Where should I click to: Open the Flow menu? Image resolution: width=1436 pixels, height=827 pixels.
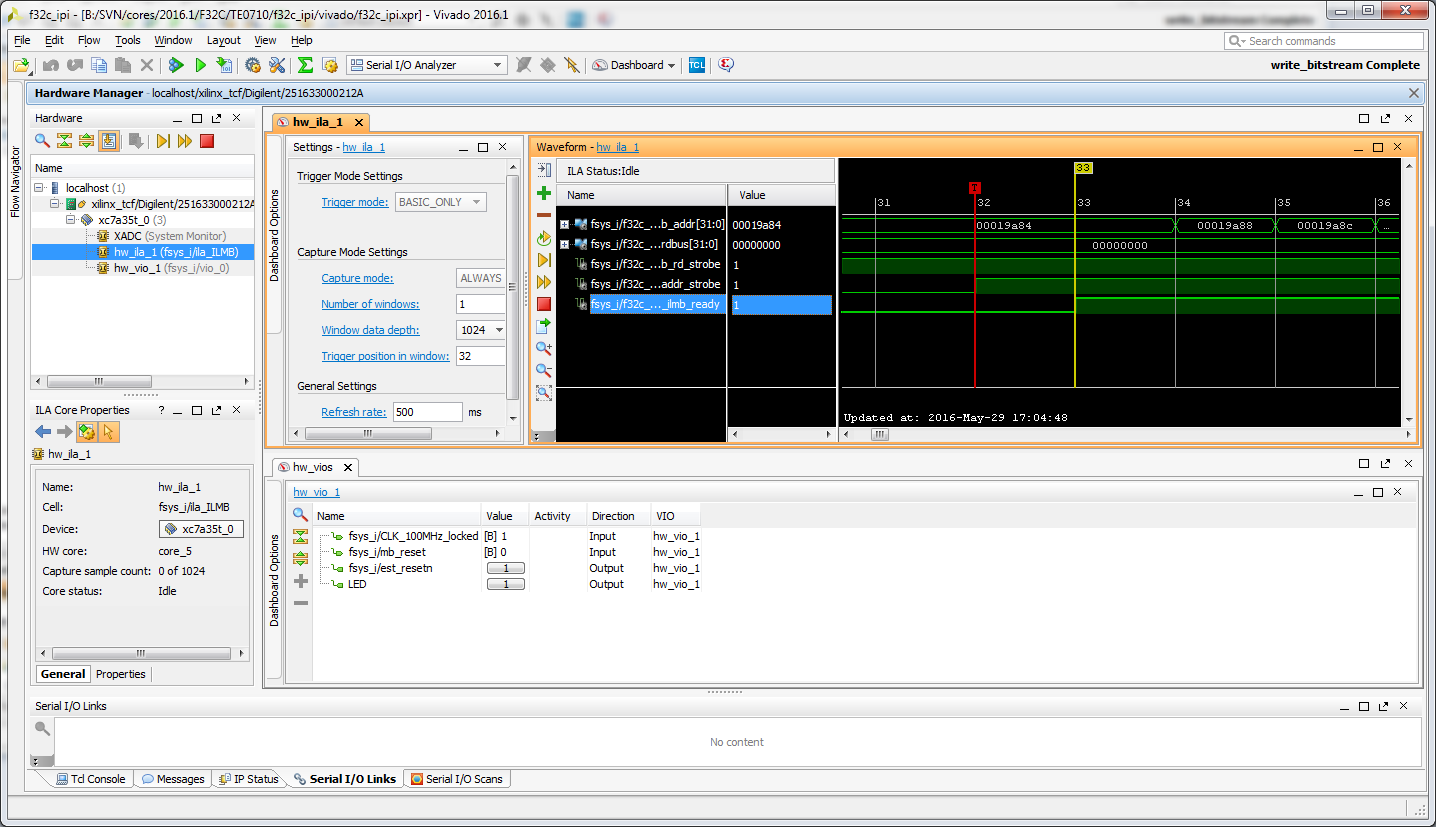[x=89, y=40]
